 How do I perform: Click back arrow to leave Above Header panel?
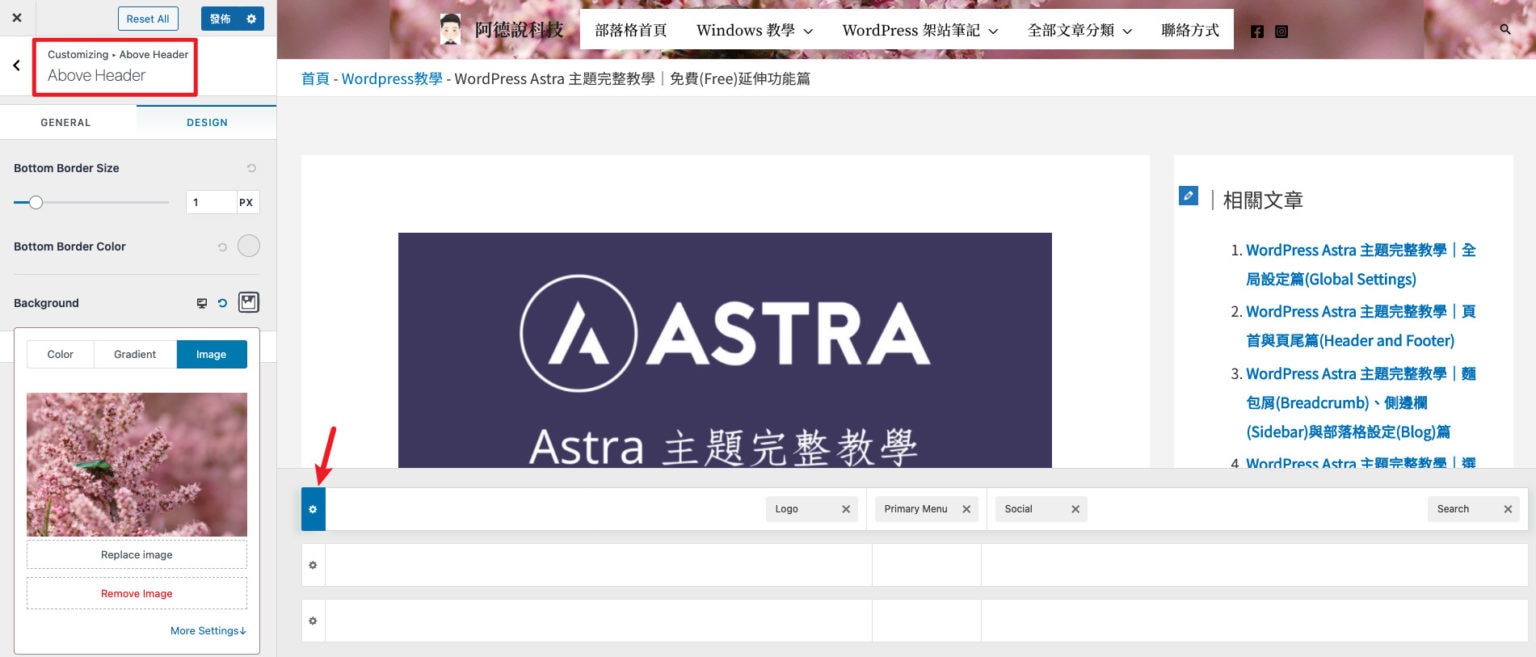pos(15,64)
